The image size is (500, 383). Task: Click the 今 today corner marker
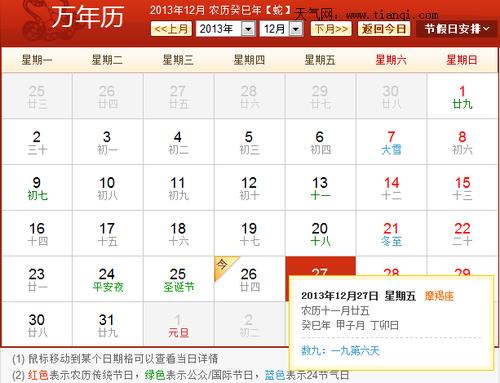(x=224, y=266)
